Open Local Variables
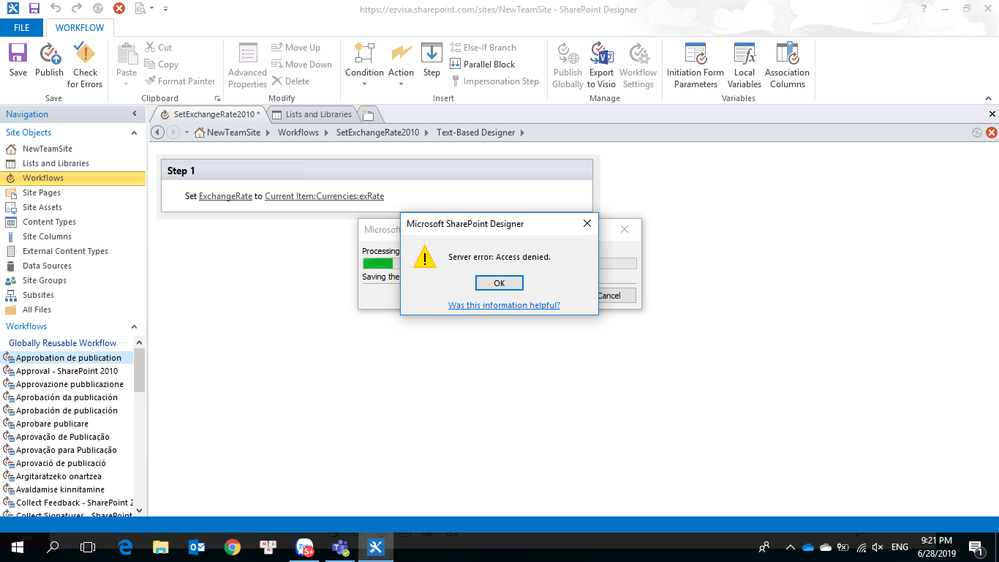 tap(744, 66)
